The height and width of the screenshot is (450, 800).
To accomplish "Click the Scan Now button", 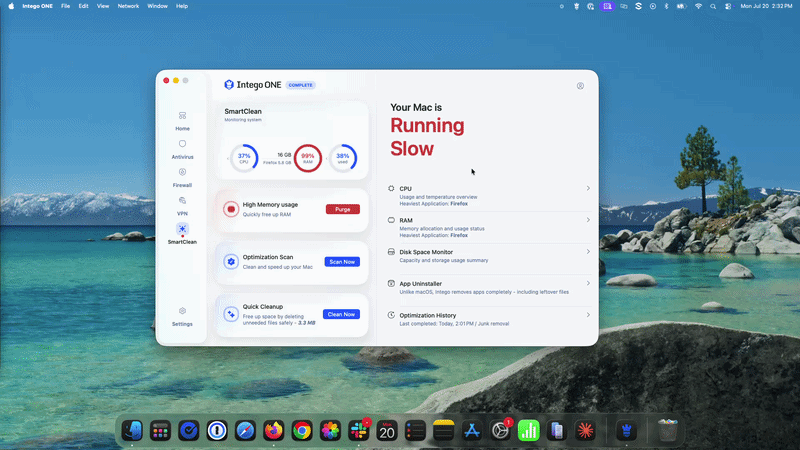I will point(342,262).
